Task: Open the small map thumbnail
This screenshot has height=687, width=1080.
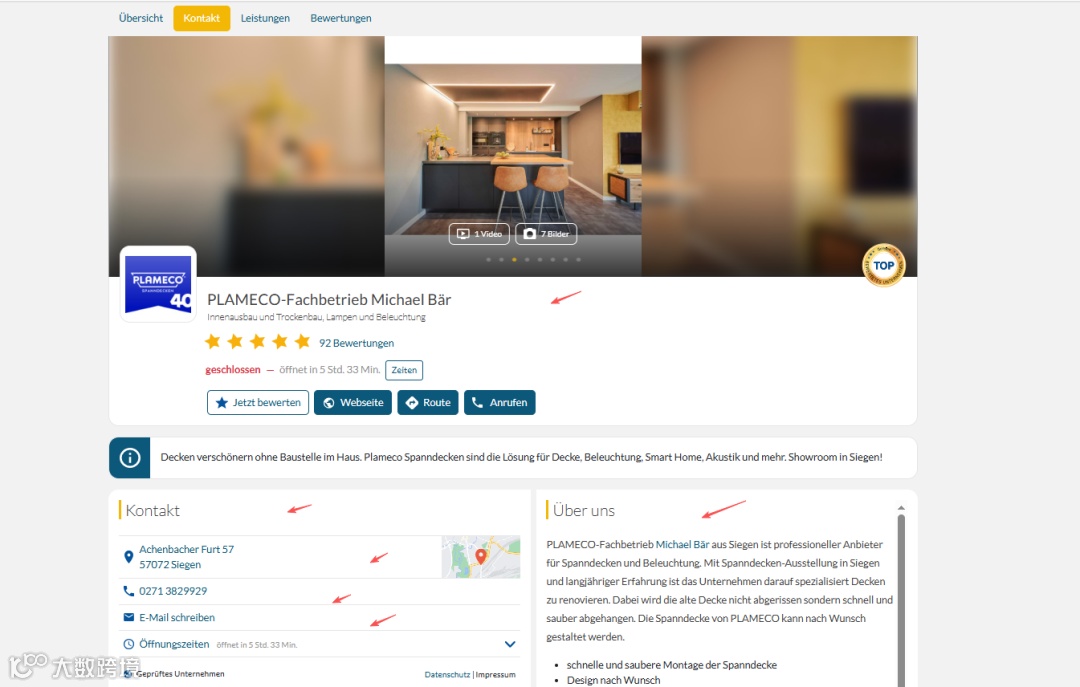Action: tap(481, 557)
